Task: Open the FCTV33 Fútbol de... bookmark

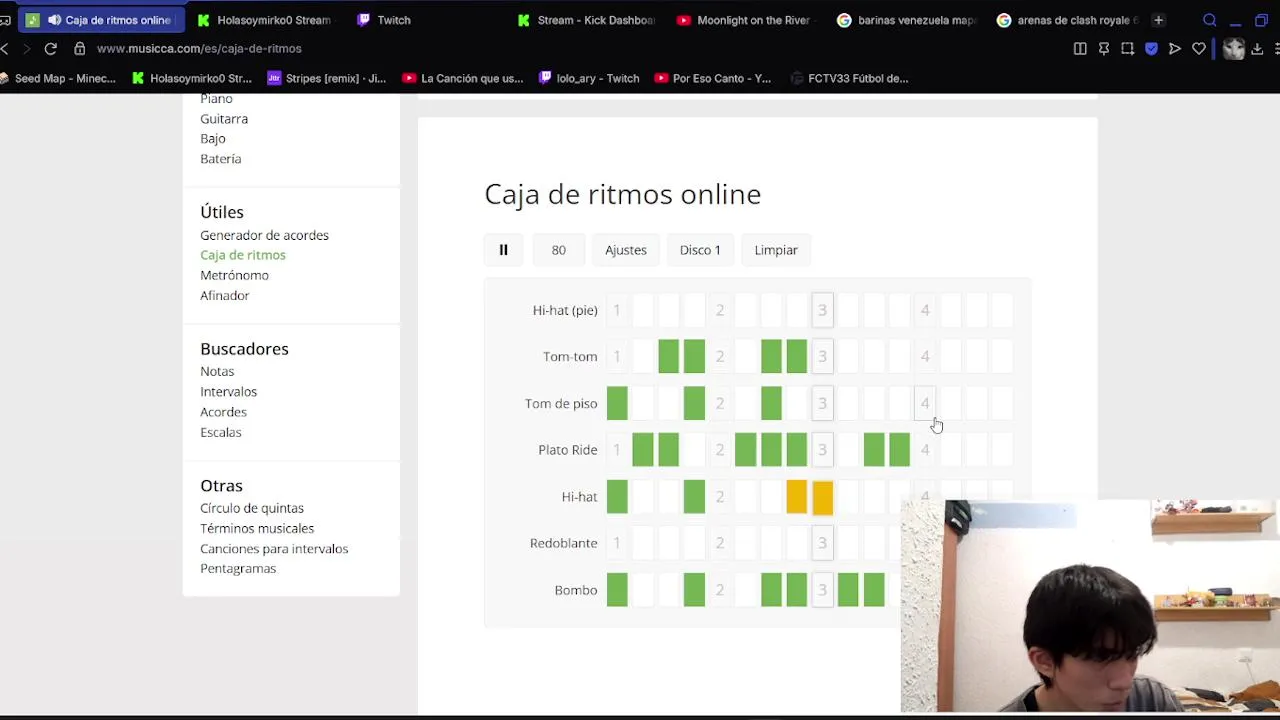Action: [x=848, y=78]
